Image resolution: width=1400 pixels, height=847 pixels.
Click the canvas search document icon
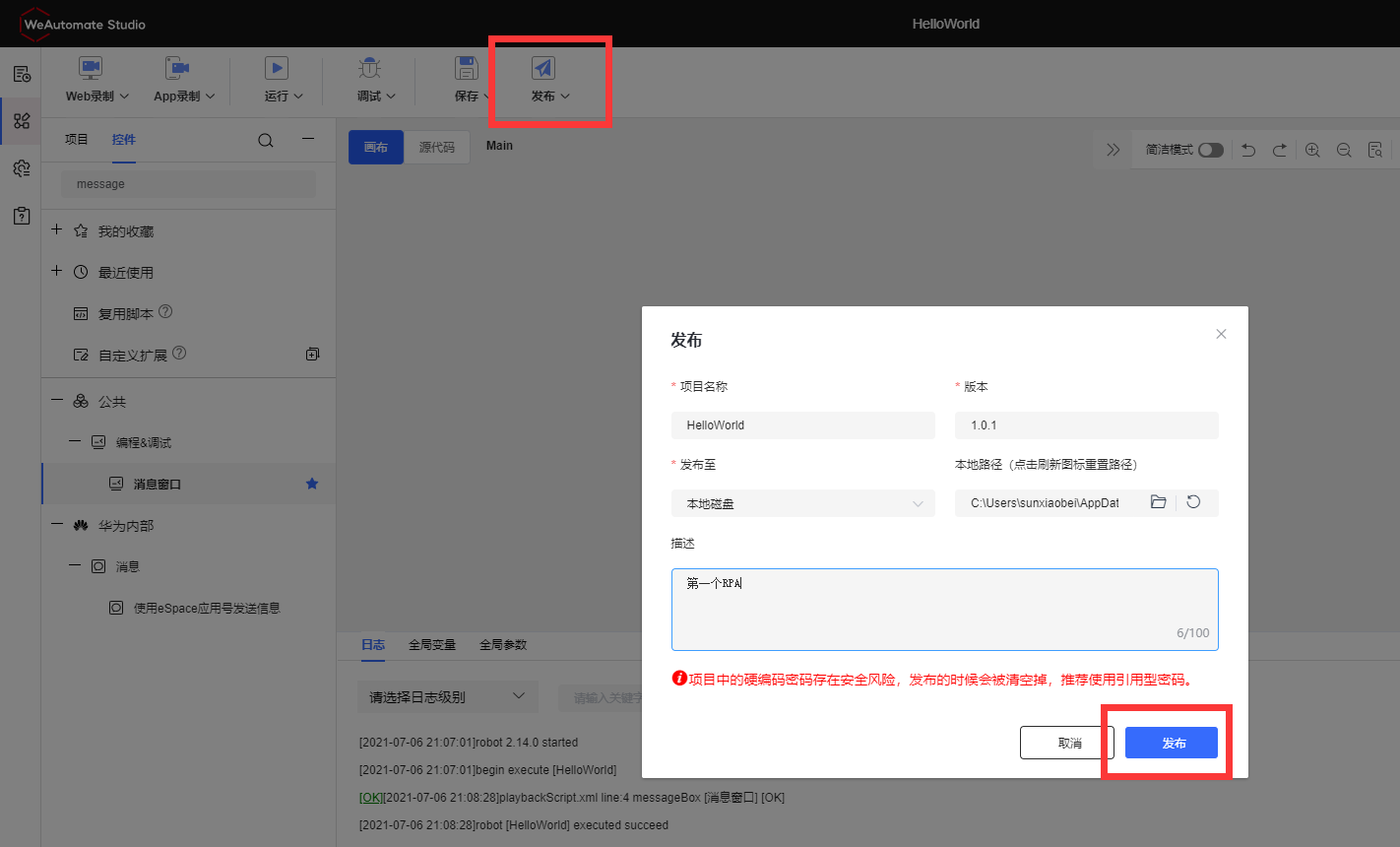coord(1375,150)
